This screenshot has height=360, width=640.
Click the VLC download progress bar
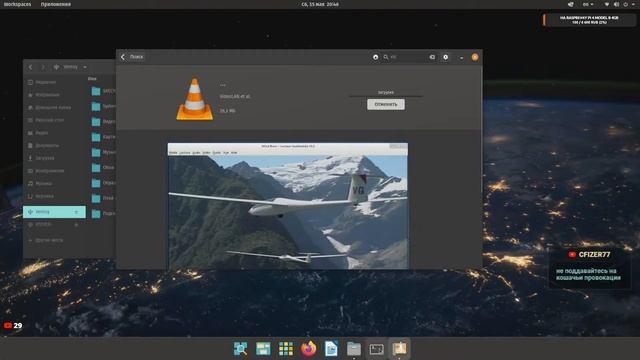pyautogui.click(x=386, y=96)
